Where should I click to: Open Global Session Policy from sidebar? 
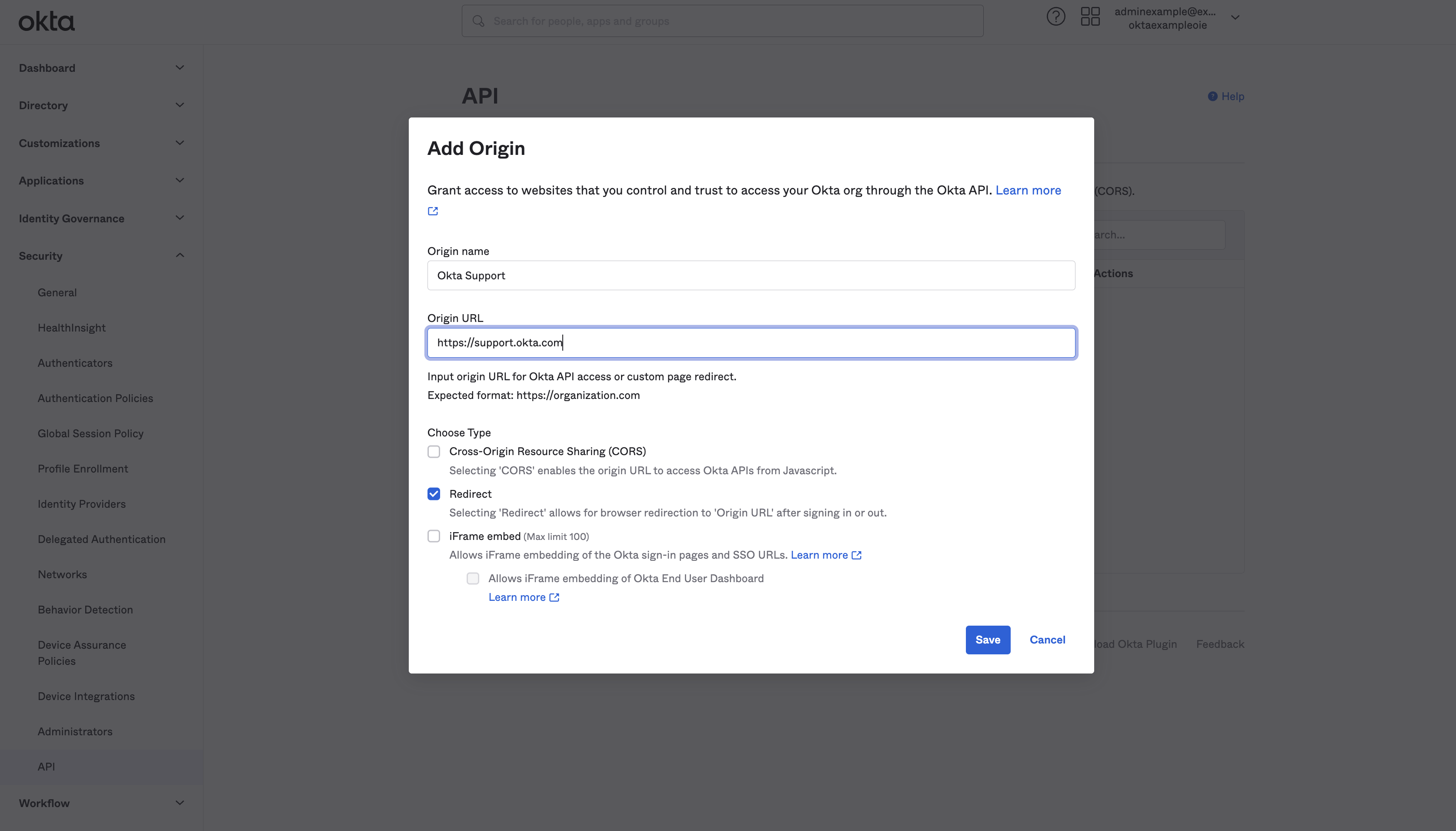(x=90, y=433)
